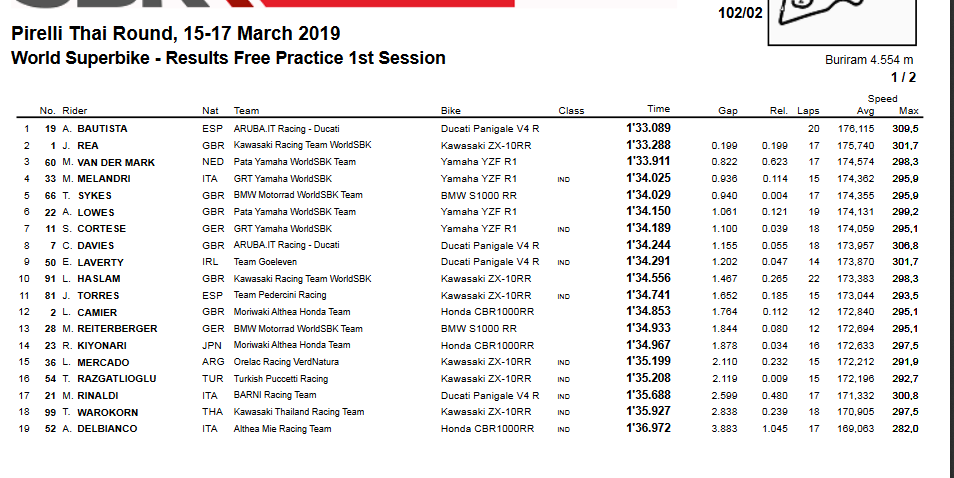Click the 1 / 2 page indicator
The height and width of the screenshot is (478, 954).
click(903, 77)
